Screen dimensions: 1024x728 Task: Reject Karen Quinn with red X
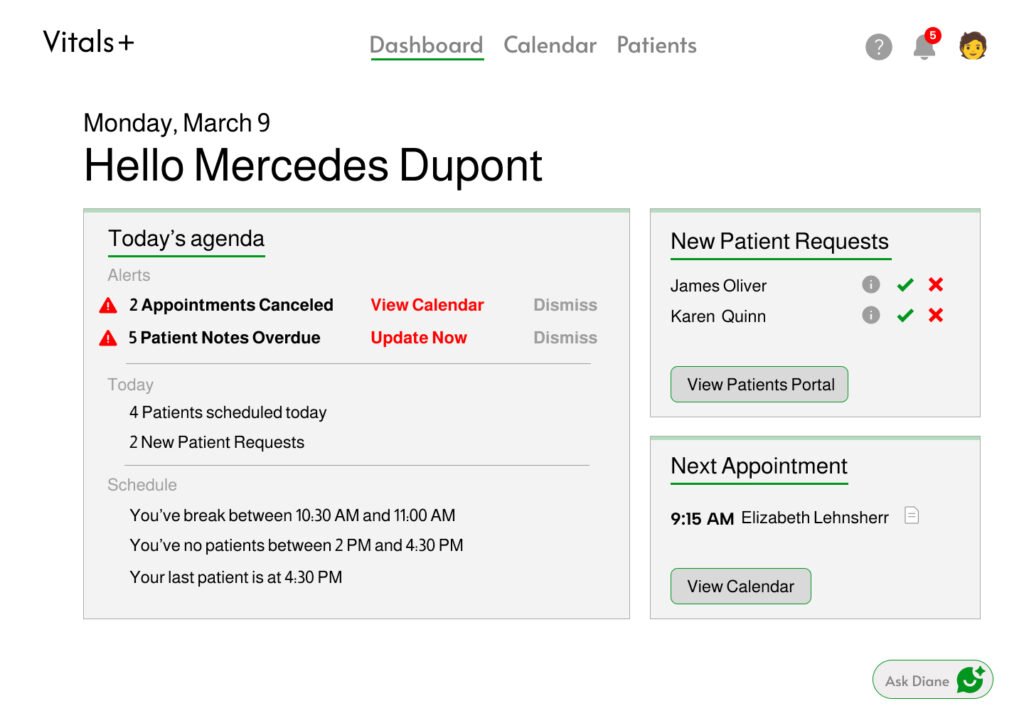936,315
